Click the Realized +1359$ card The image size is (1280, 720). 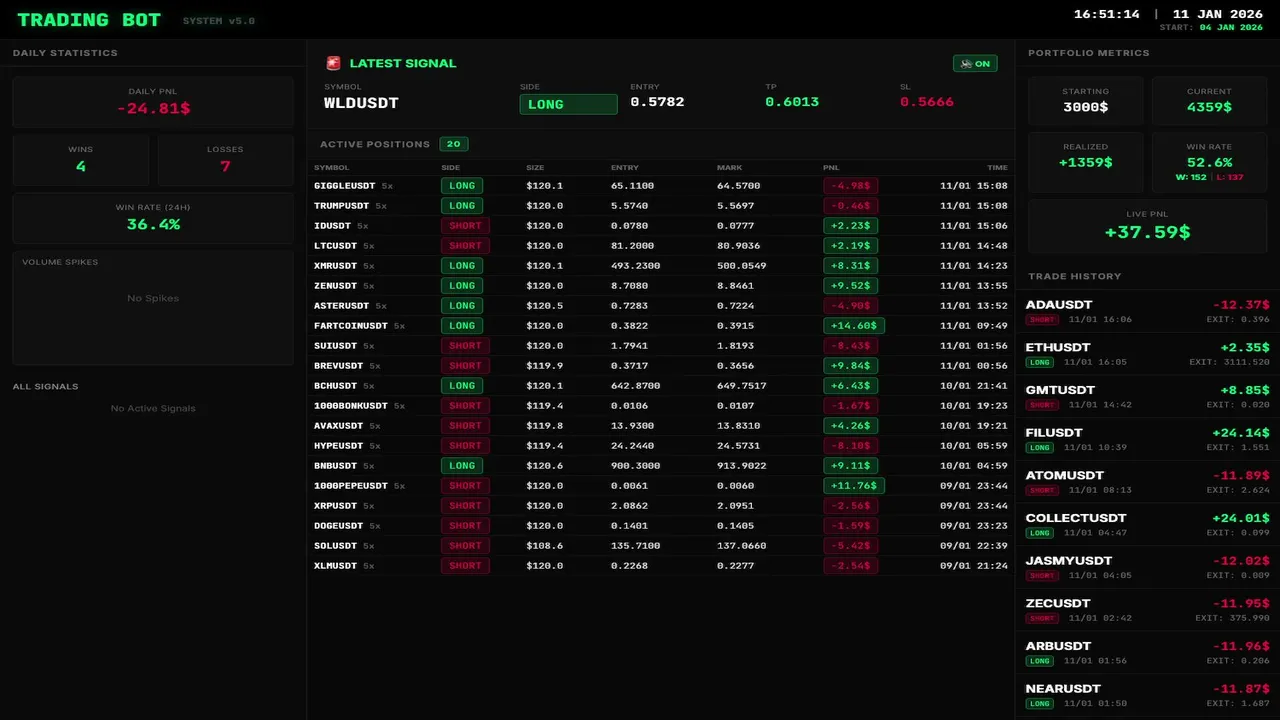click(x=1085, y=162)
